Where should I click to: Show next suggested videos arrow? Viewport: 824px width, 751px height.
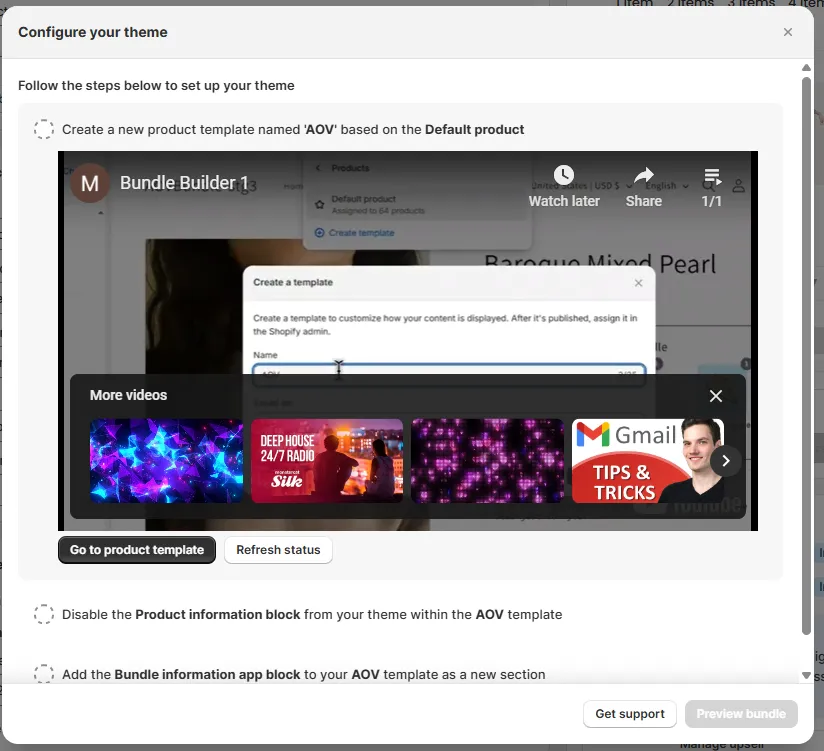pyautogui.click(x=726, y=461)
